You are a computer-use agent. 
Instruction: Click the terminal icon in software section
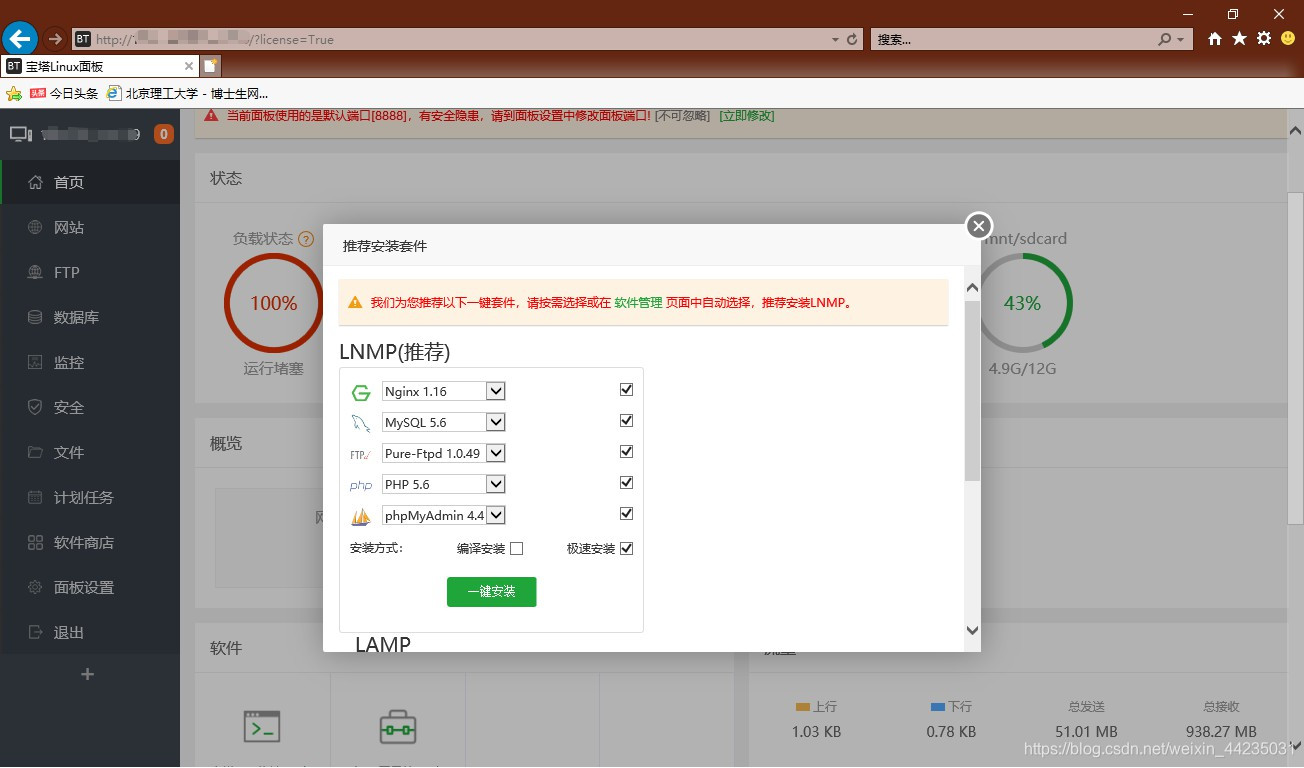262,727
